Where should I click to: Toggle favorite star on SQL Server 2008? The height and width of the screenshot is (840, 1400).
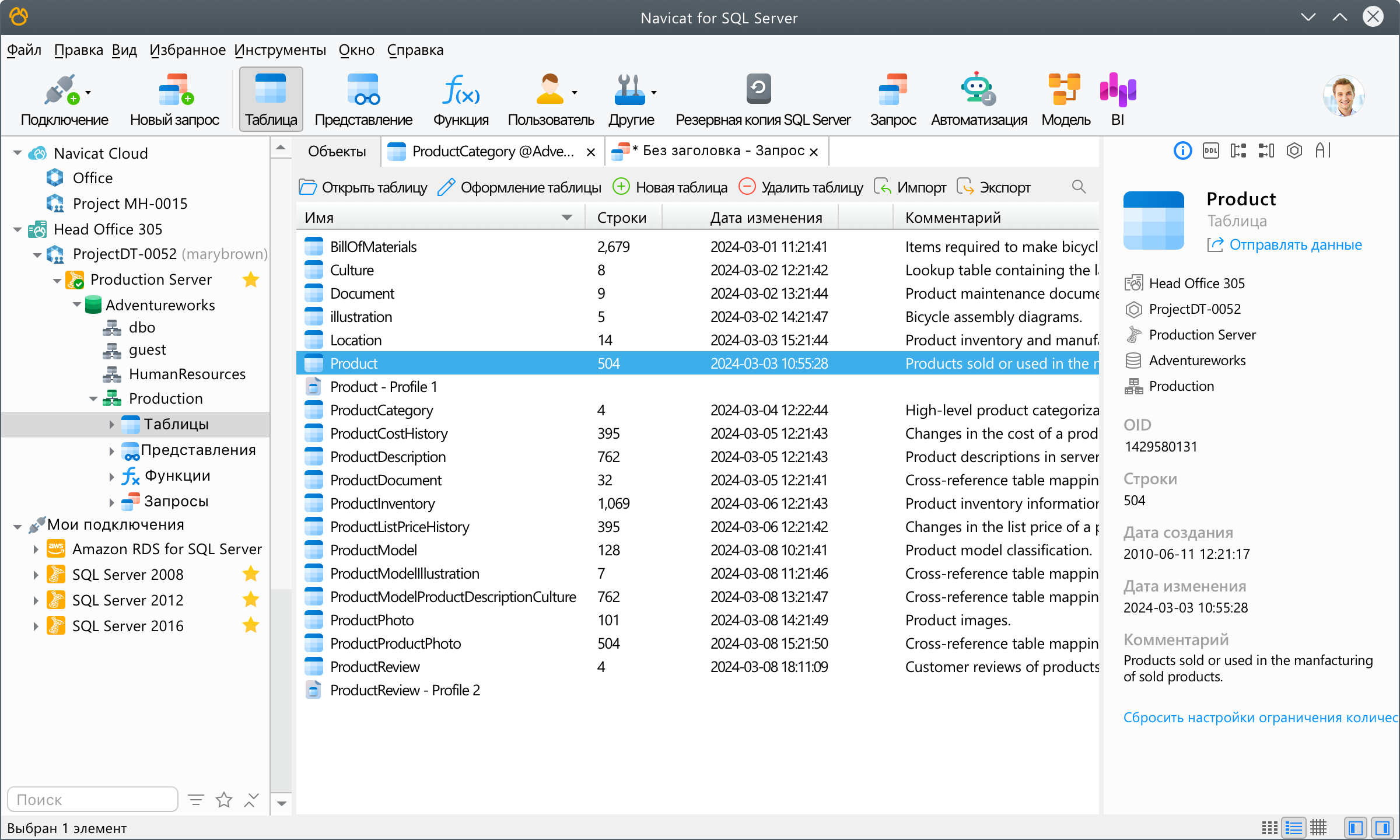251,574
